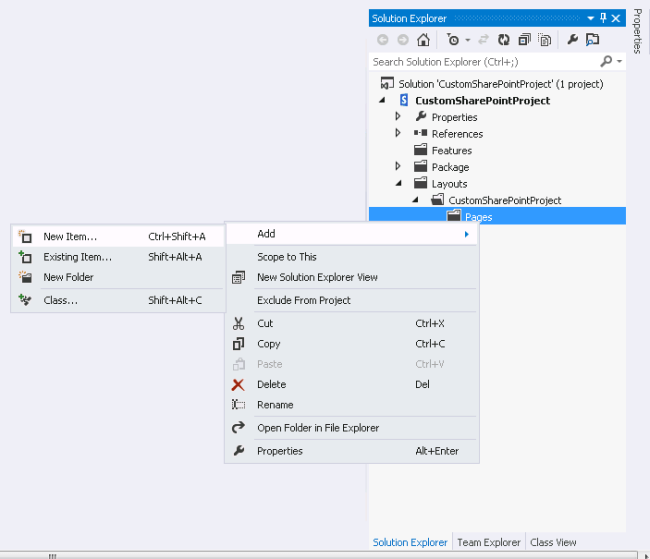The image size is (650, 559).
Task: Toggle the Show All Files icon
Action: tap(545, 40)
